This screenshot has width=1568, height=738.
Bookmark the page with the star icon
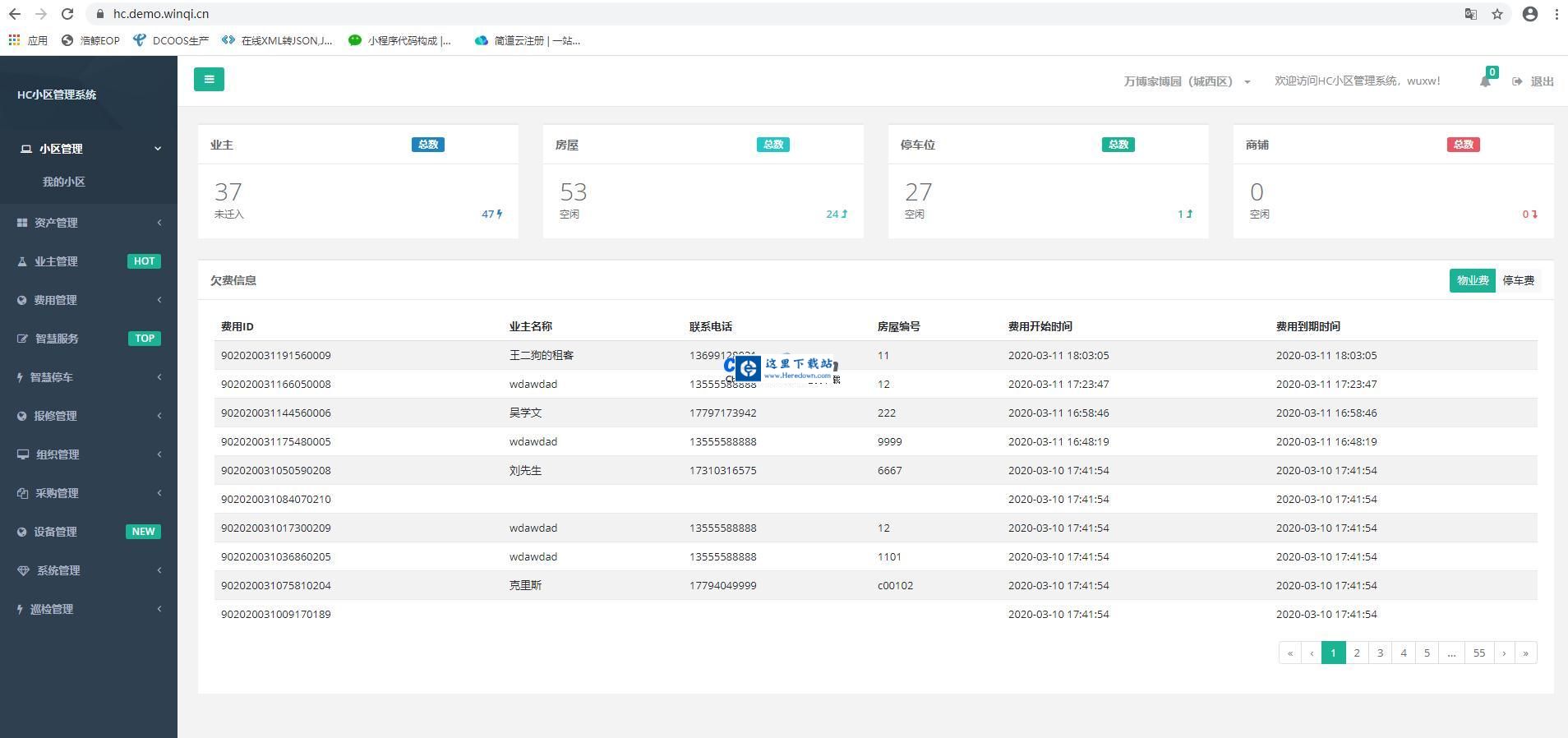pos(1497,14)
